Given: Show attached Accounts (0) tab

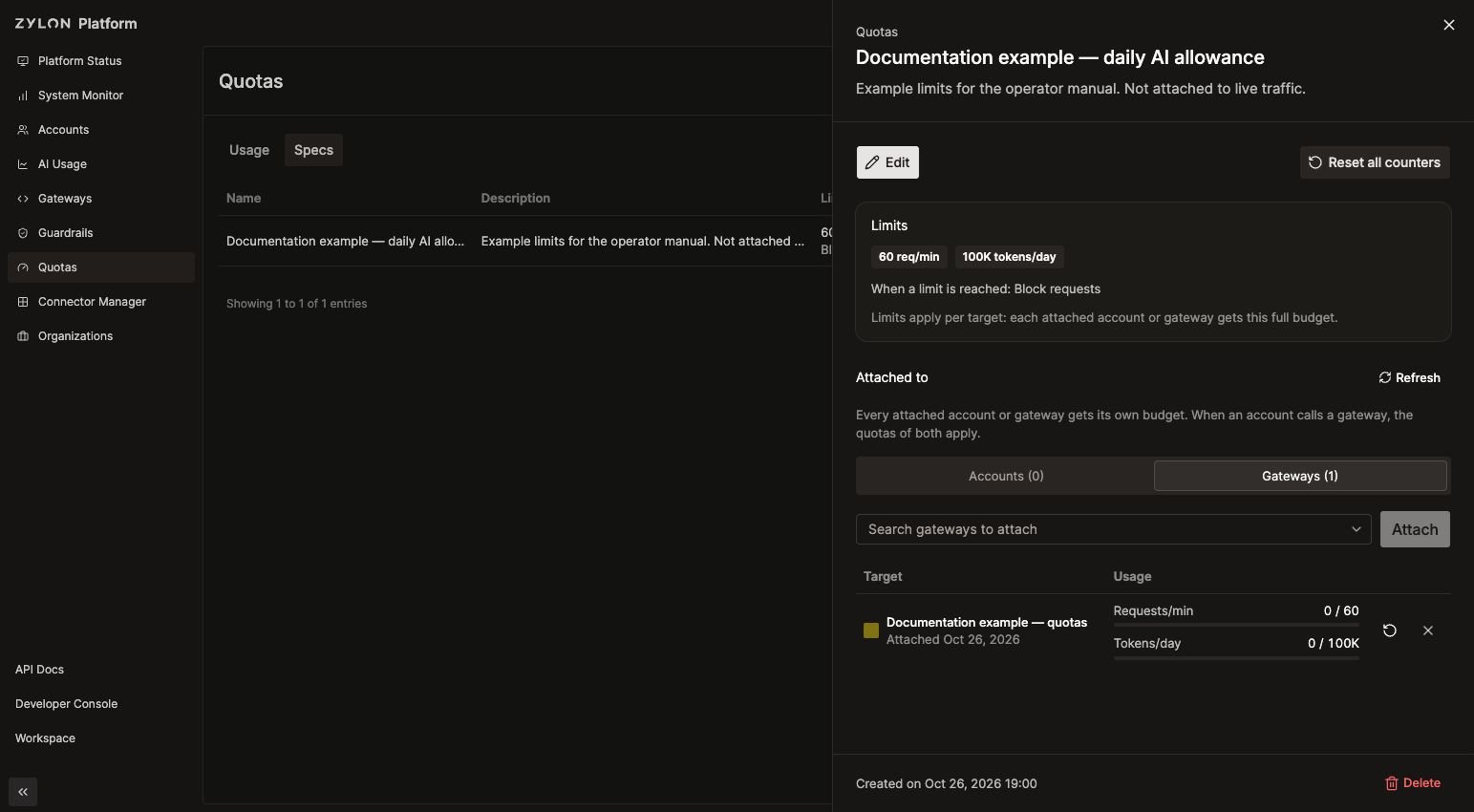Looking at the screenshot, I should coord(1006,476).
